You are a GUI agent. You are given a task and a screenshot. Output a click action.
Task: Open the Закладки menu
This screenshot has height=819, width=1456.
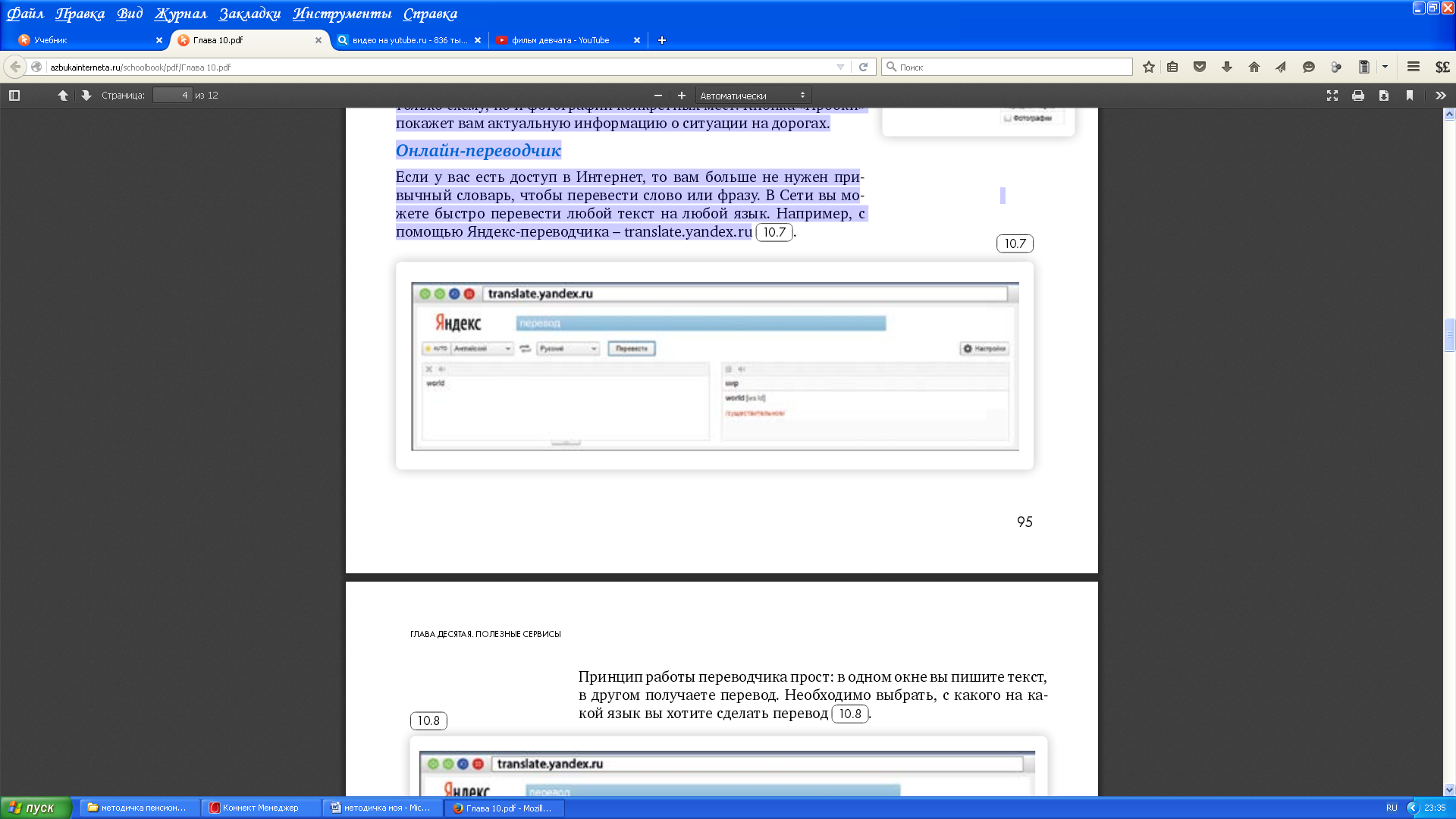[x=249, y=14]
